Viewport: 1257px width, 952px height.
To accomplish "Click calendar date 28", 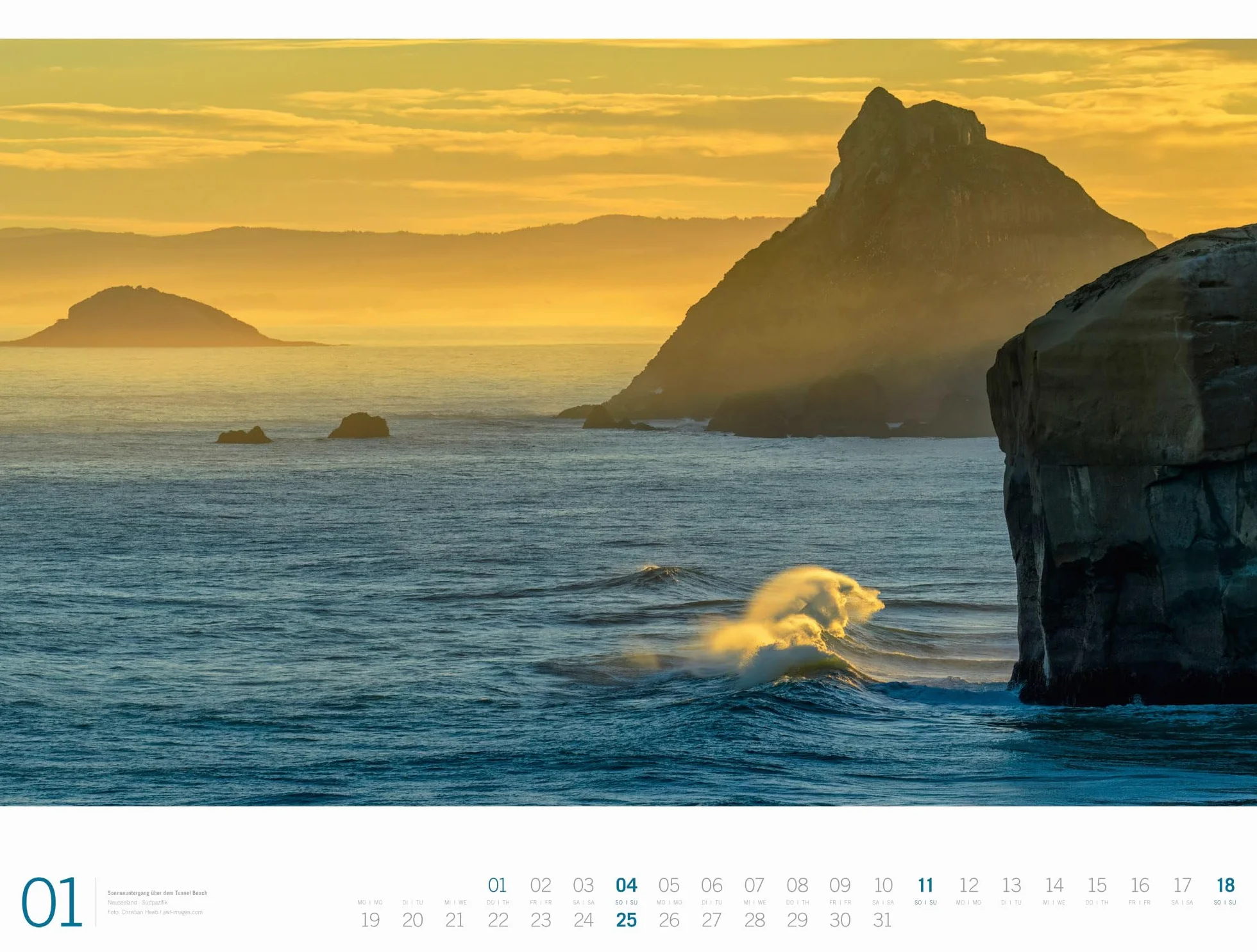I will tap(754, 920).
